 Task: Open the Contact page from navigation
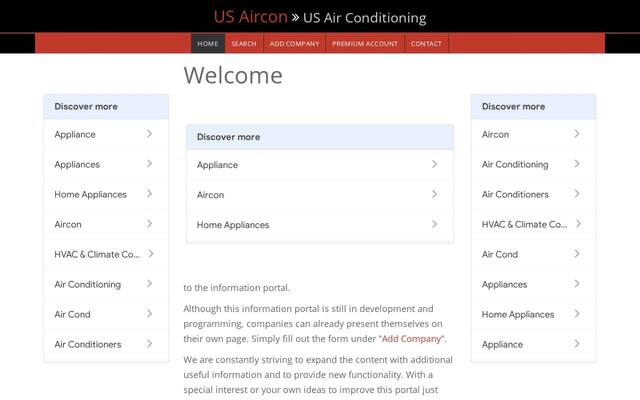click(426, 44)
